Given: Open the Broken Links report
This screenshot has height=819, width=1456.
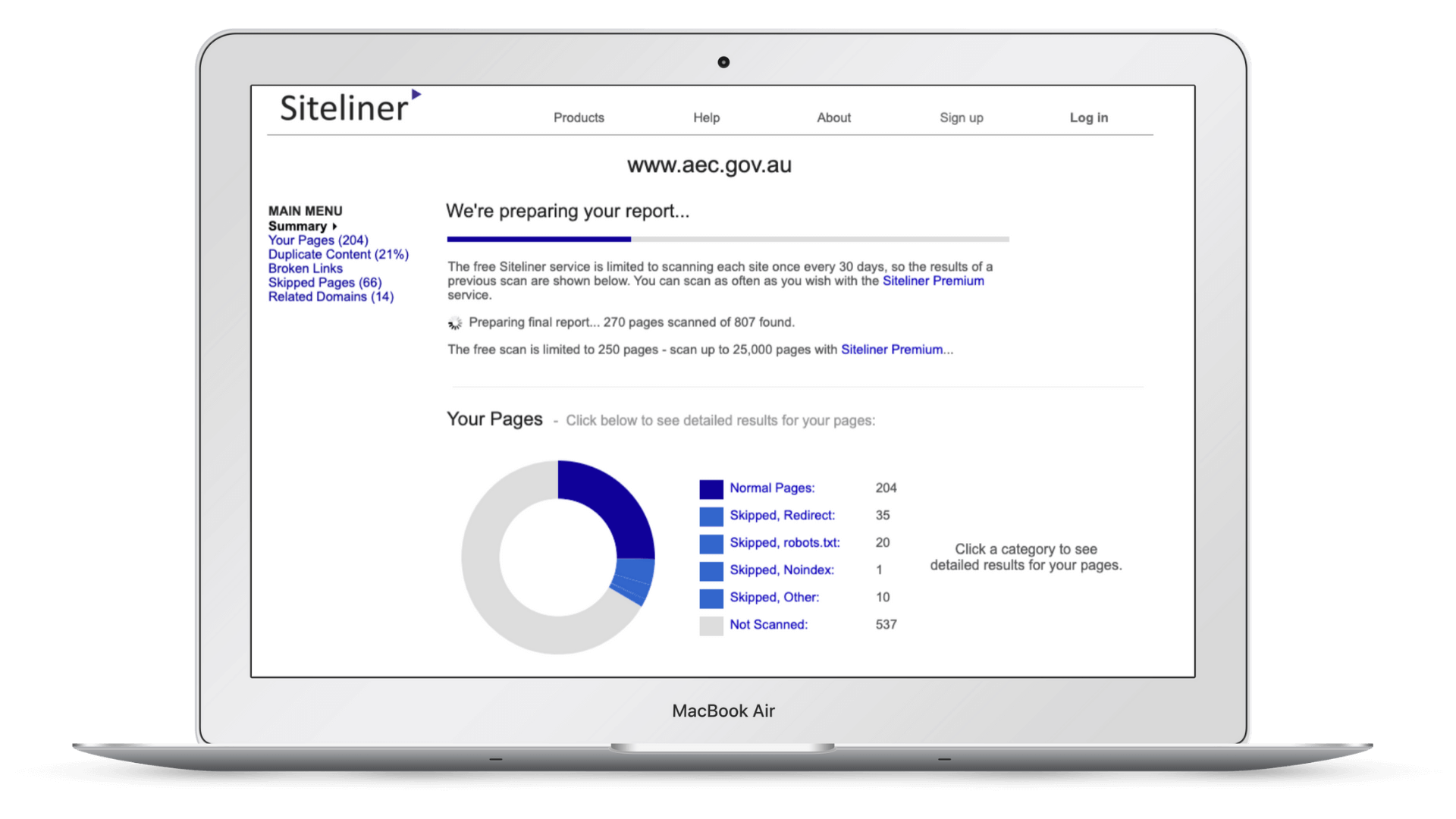Looking at the screenshot, I should 305,268.
